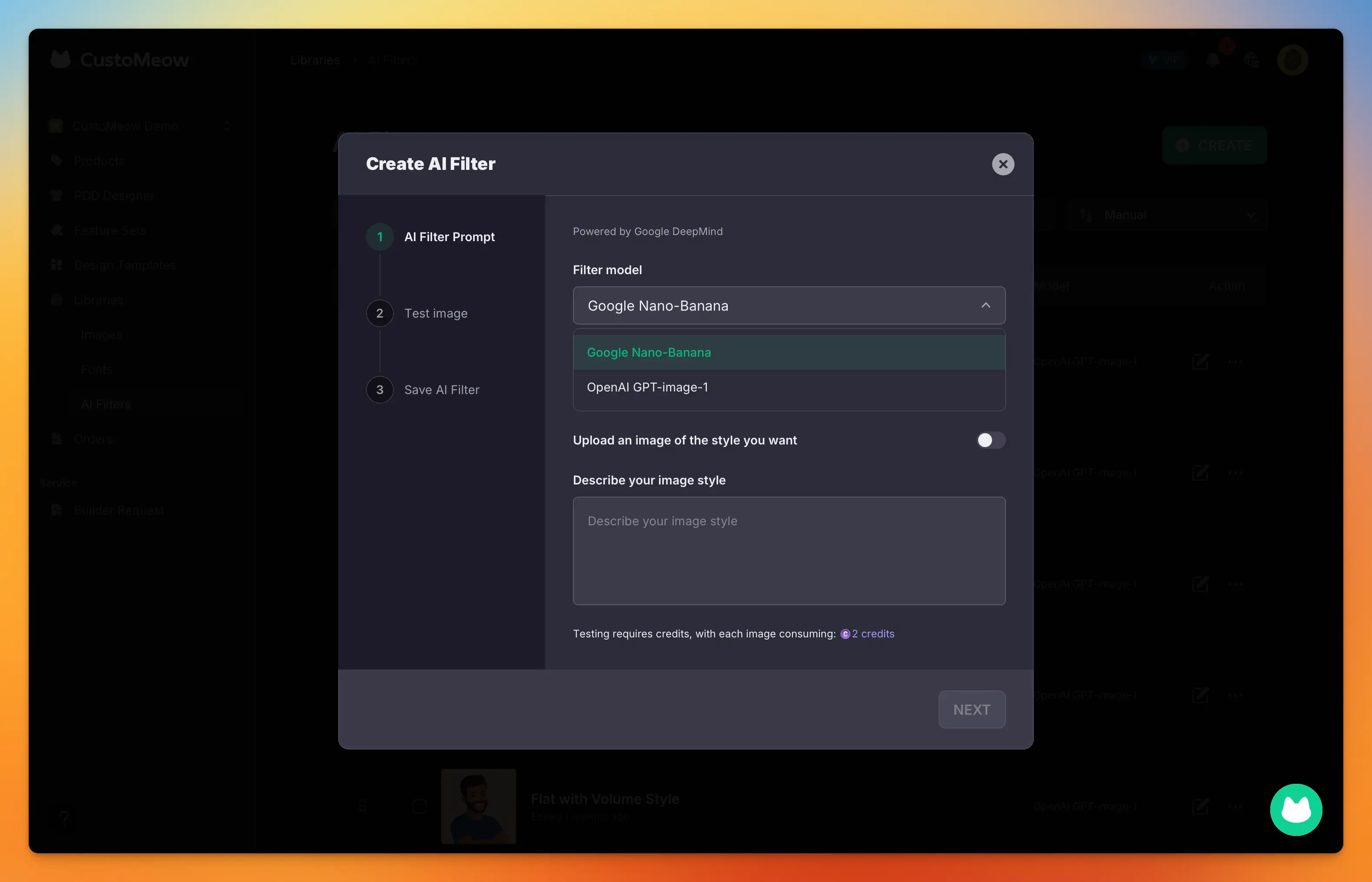Click the notification bell icon
Image resolution: width=1372 pixels, height=882 pixels.
(1212, 60)
